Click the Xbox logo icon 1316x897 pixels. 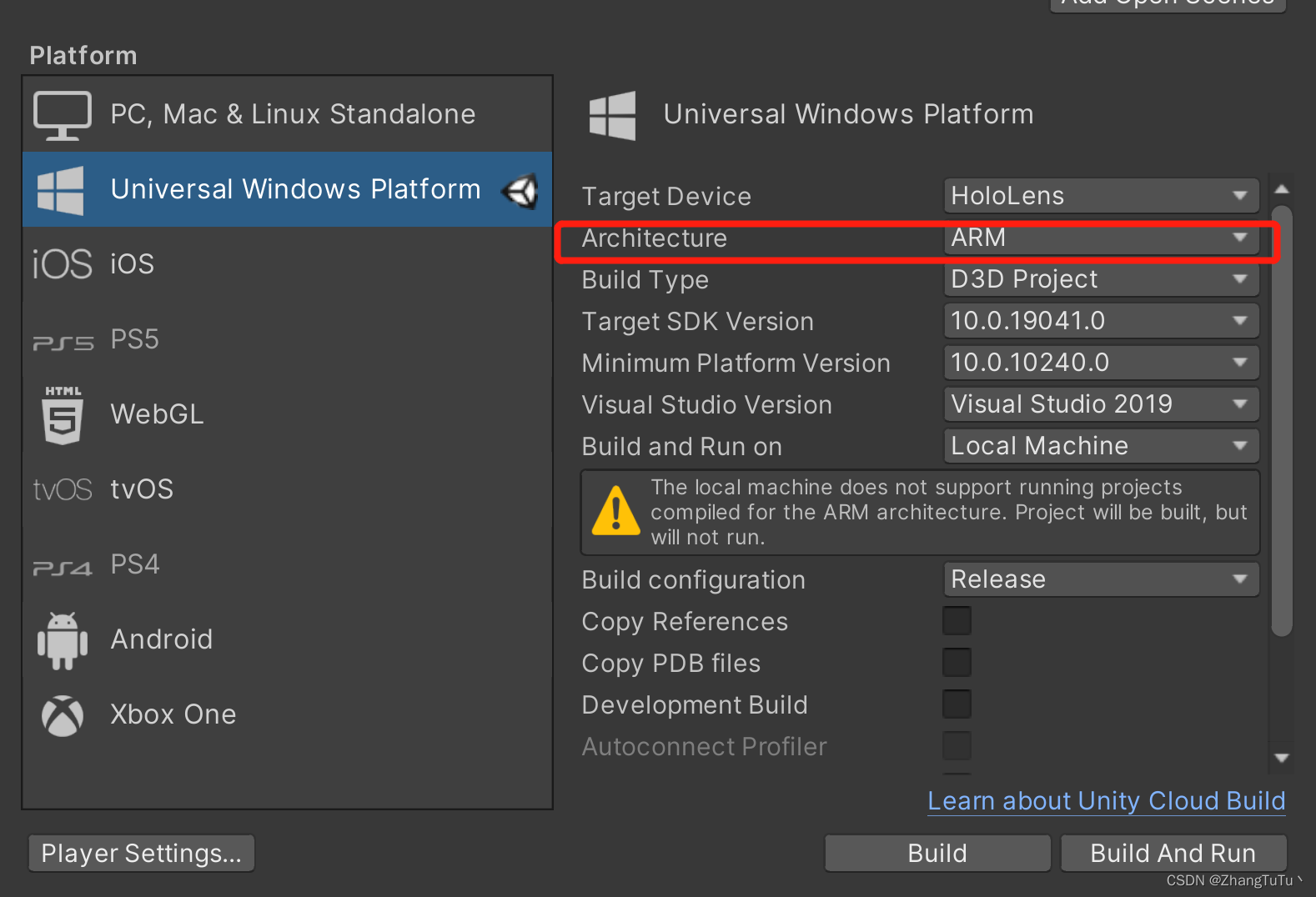(x=63, y=715)
